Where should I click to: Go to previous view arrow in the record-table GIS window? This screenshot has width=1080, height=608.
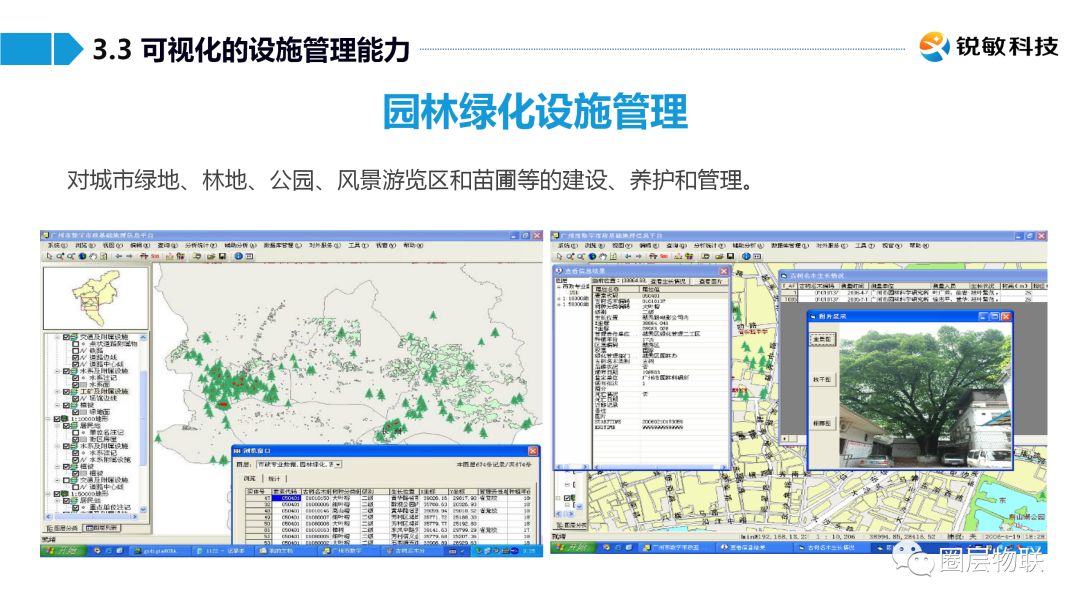coord(118,256)
